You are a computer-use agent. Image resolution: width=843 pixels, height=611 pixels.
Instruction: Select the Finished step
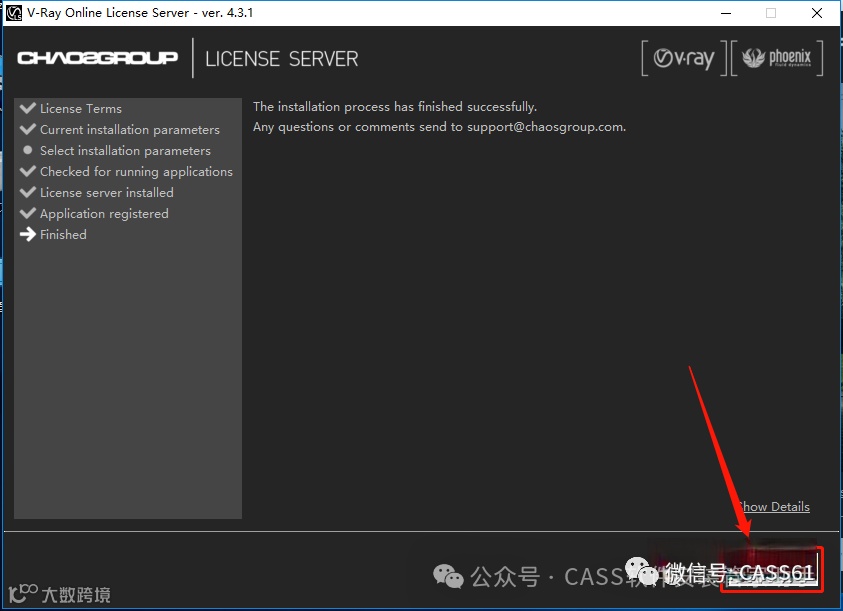coord(63,235)
